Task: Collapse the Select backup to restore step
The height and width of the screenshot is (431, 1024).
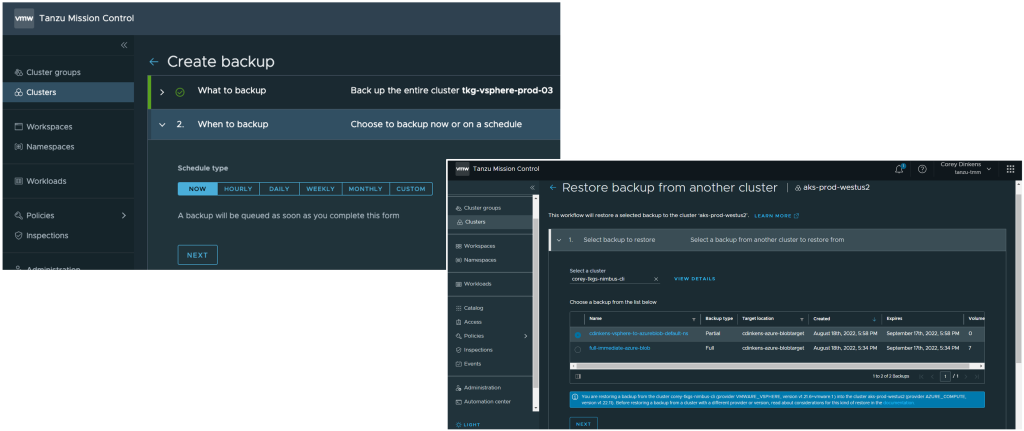Action: point(559,240)
